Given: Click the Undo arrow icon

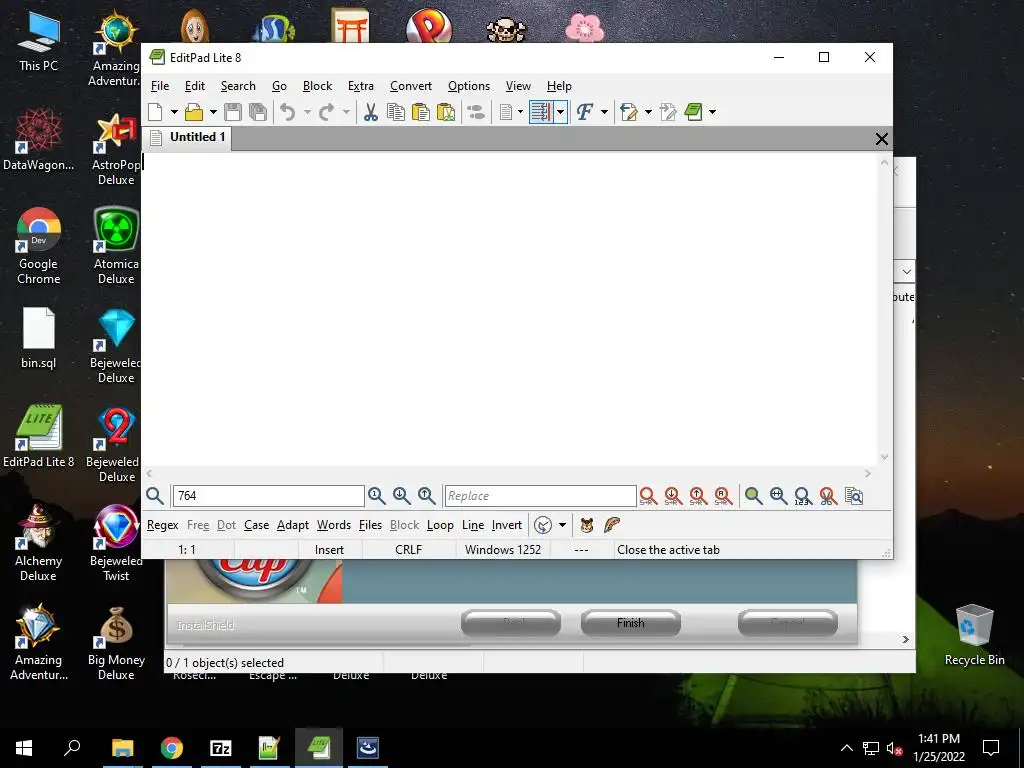Looking at the screenshot, I should pyautogui.click(x=287, y=112).
